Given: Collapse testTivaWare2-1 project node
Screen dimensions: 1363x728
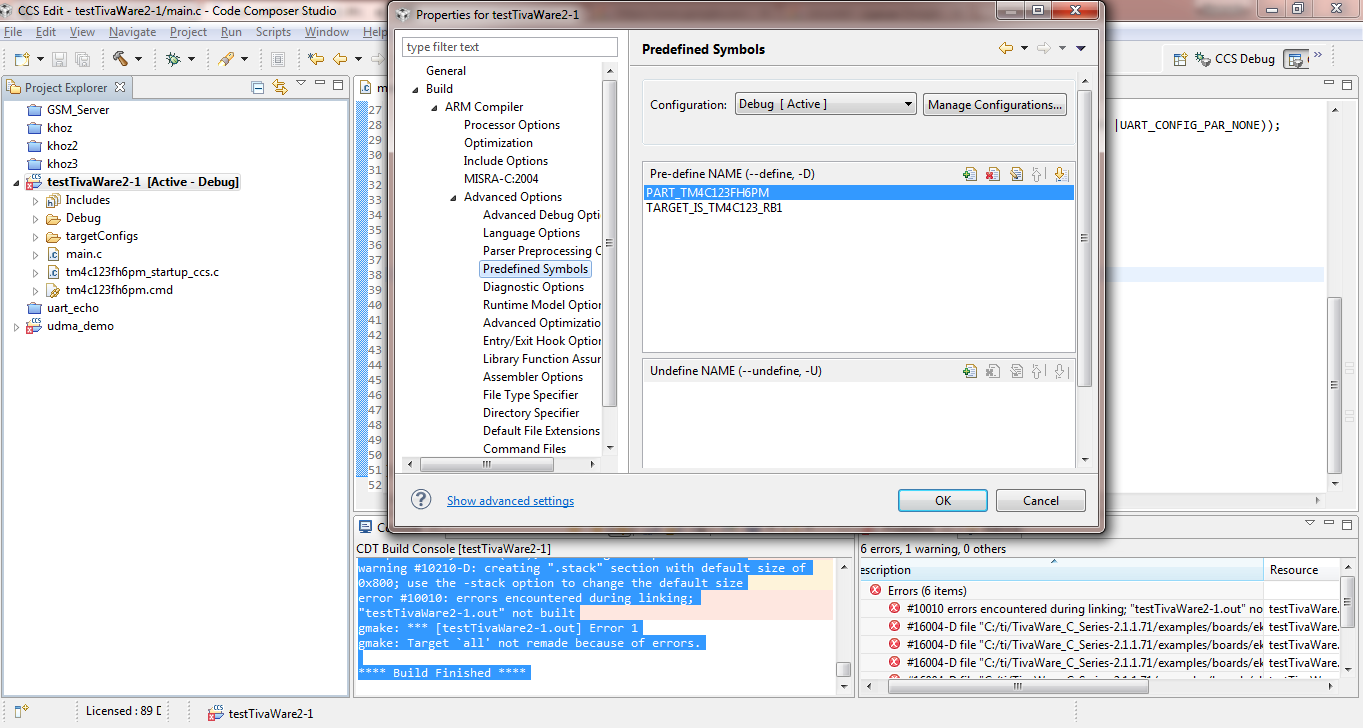Looking at the screenshot, I should coord(16,182).
